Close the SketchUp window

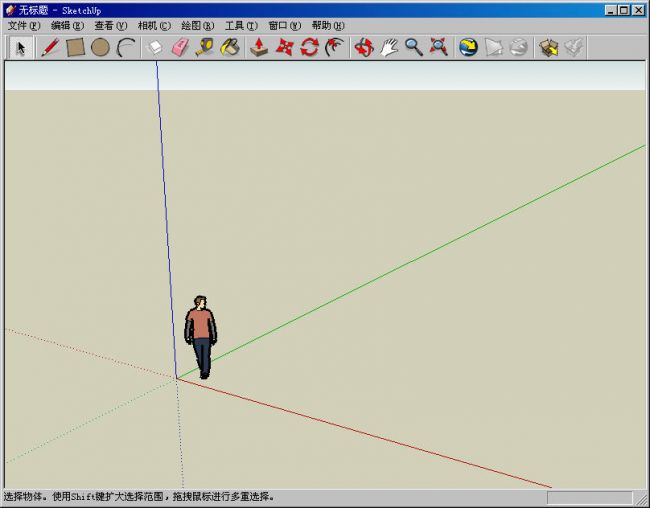click(638, 10)
